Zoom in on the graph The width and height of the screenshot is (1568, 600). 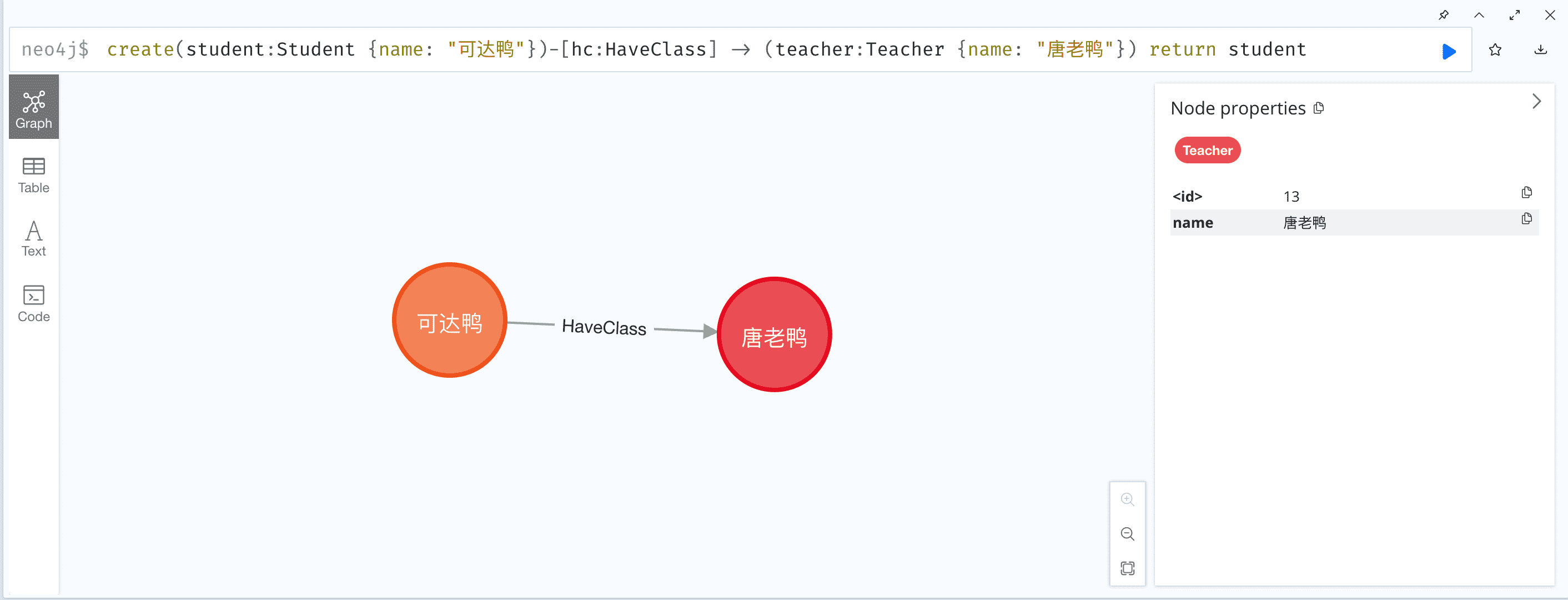click(x=1127, y=499)
